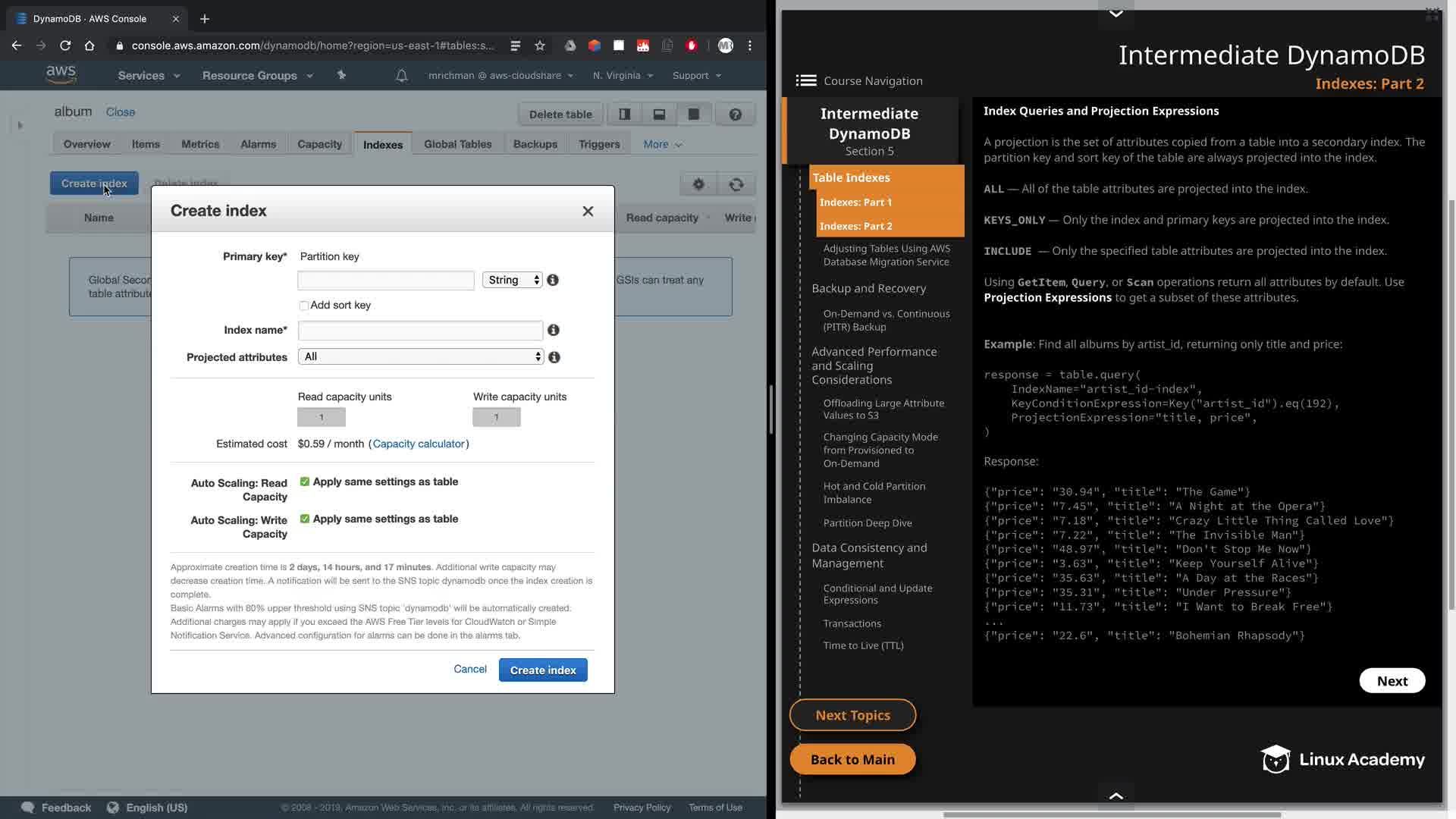Enable the Add sort key checkbox

pos(304,306)
